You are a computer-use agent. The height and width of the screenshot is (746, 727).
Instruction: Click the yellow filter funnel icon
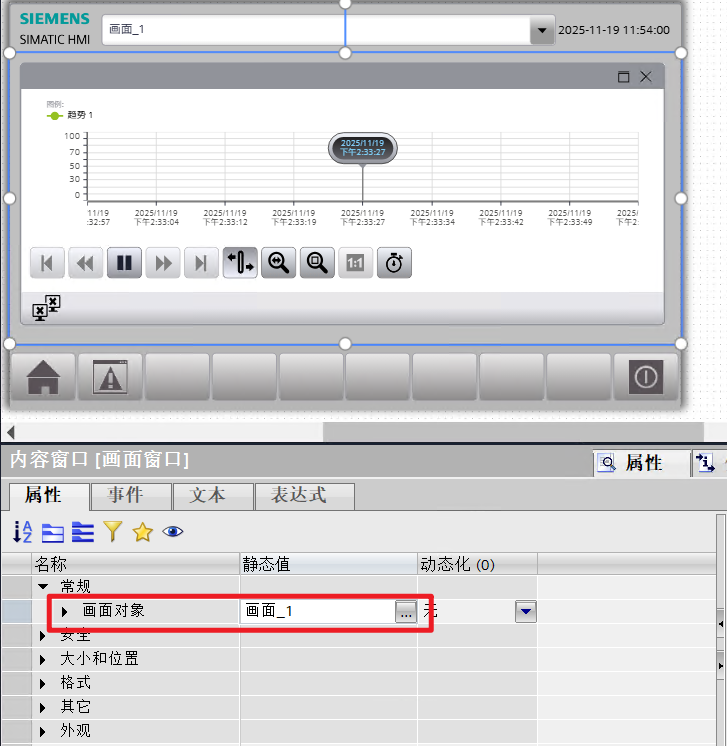coord(112,532)
